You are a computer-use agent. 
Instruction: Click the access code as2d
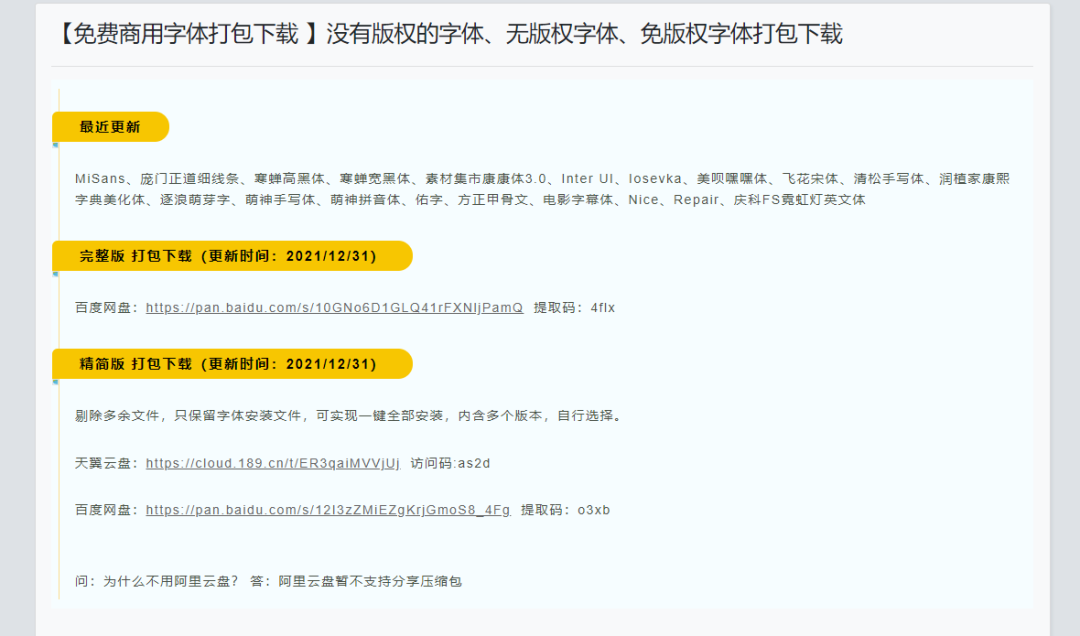click(x=473, y=463)
